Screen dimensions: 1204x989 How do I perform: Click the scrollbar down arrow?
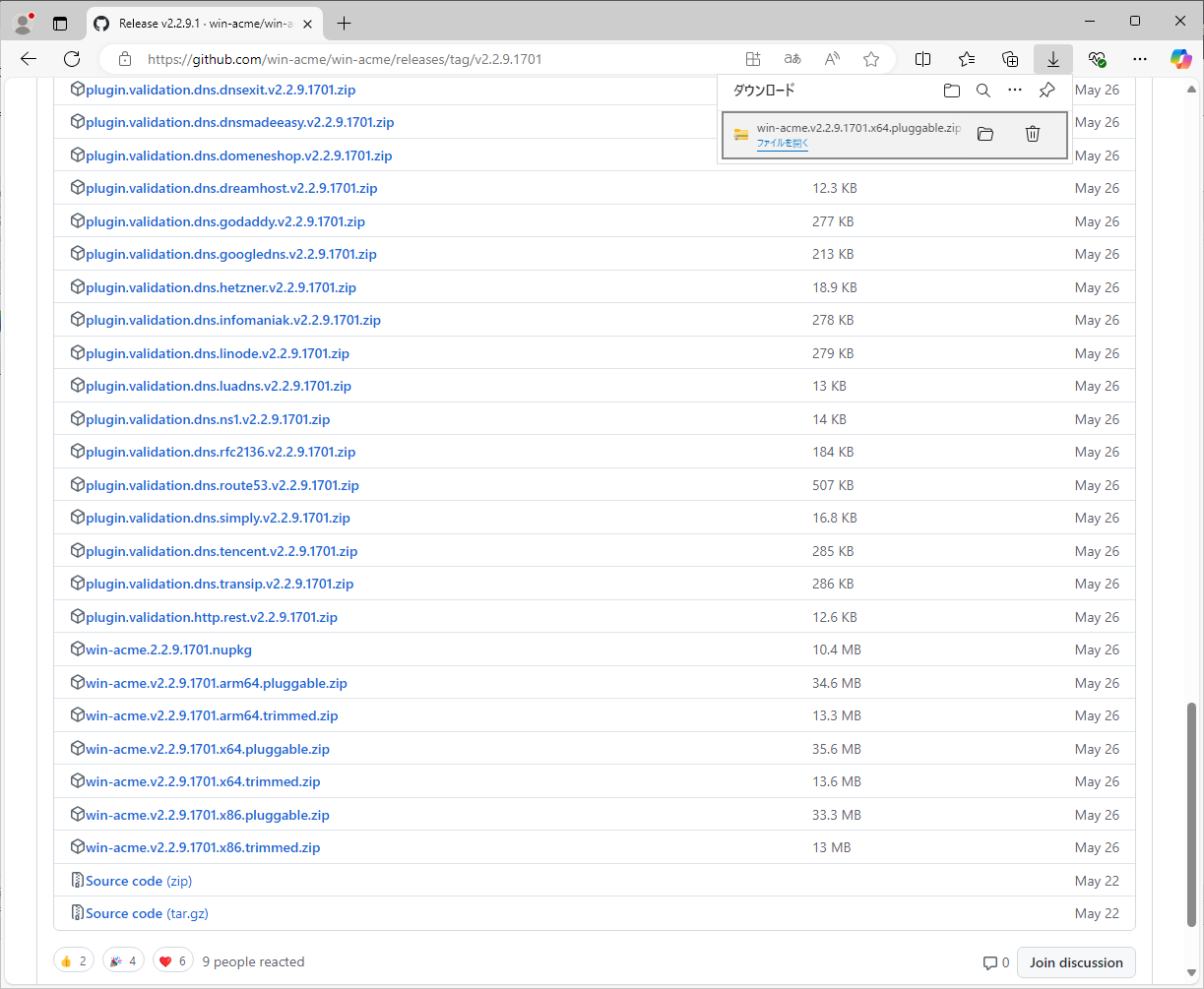coord(1192,973)
